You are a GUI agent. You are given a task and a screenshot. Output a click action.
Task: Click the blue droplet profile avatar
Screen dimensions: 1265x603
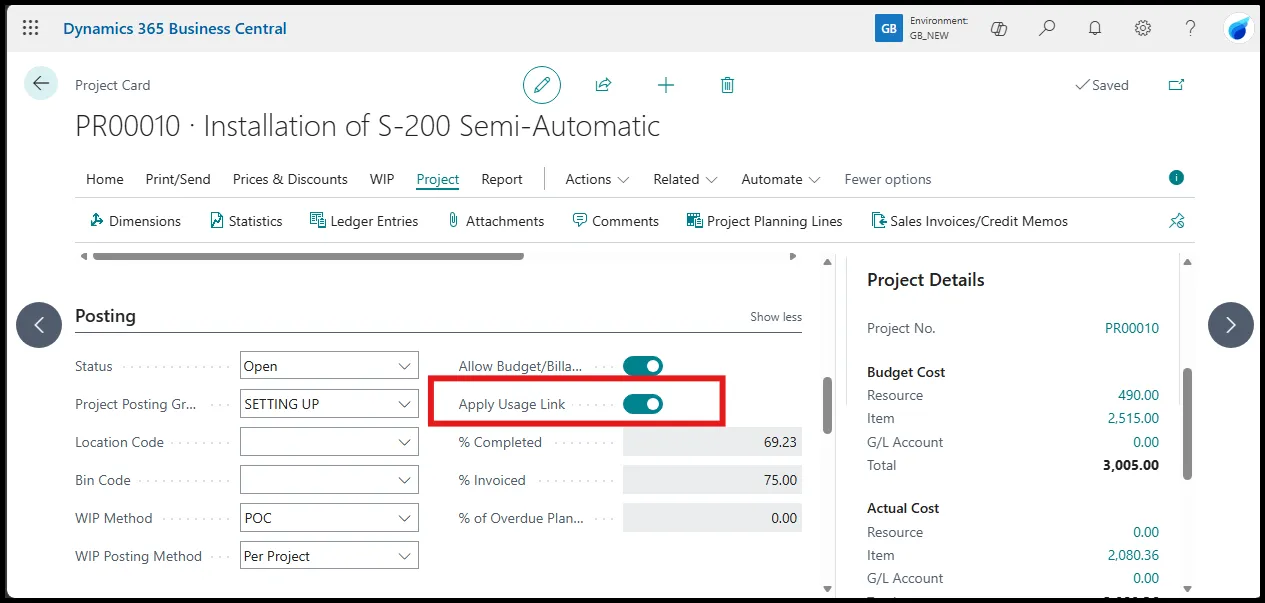1239,28
